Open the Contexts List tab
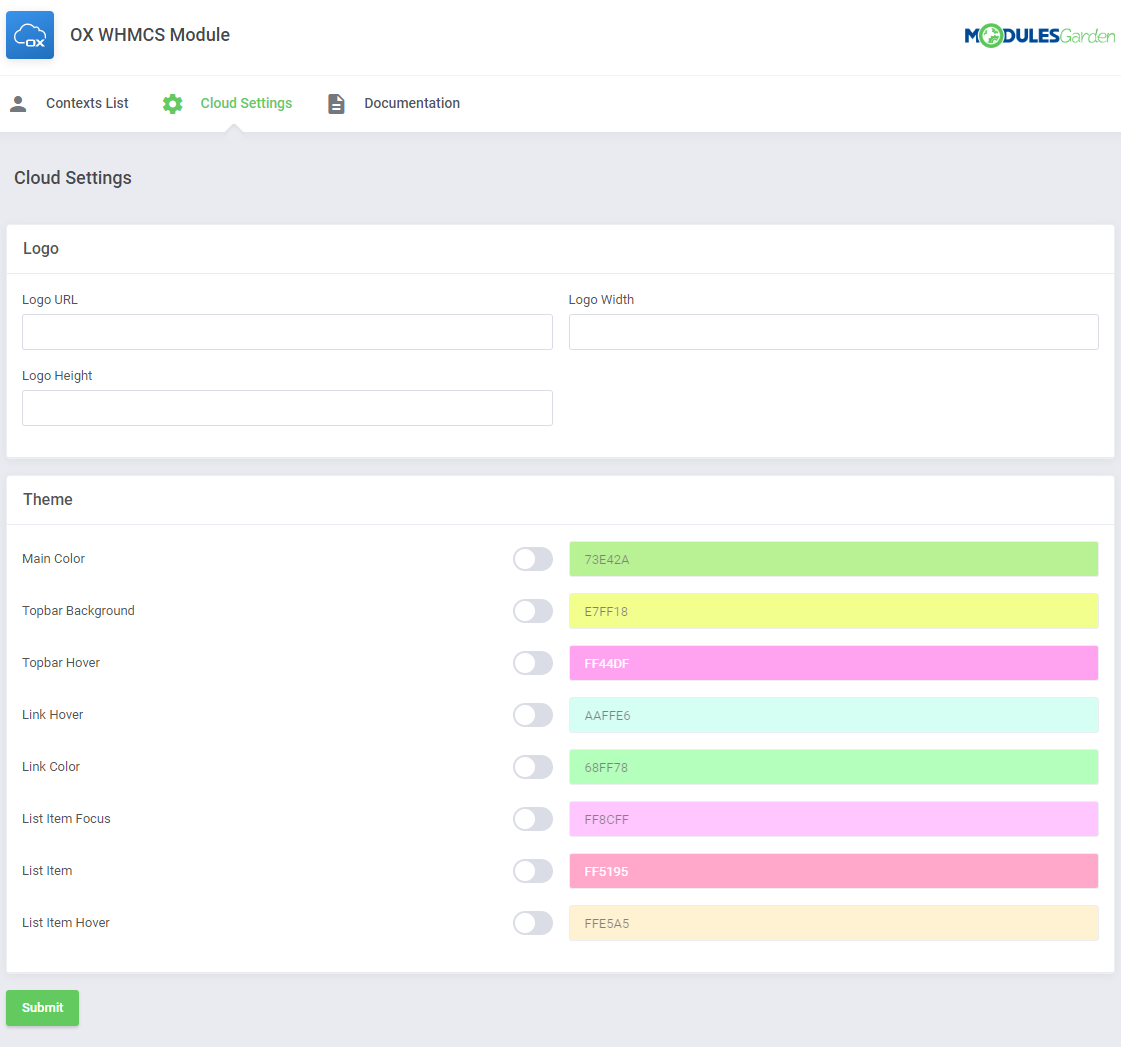 [x=87, y=104]
